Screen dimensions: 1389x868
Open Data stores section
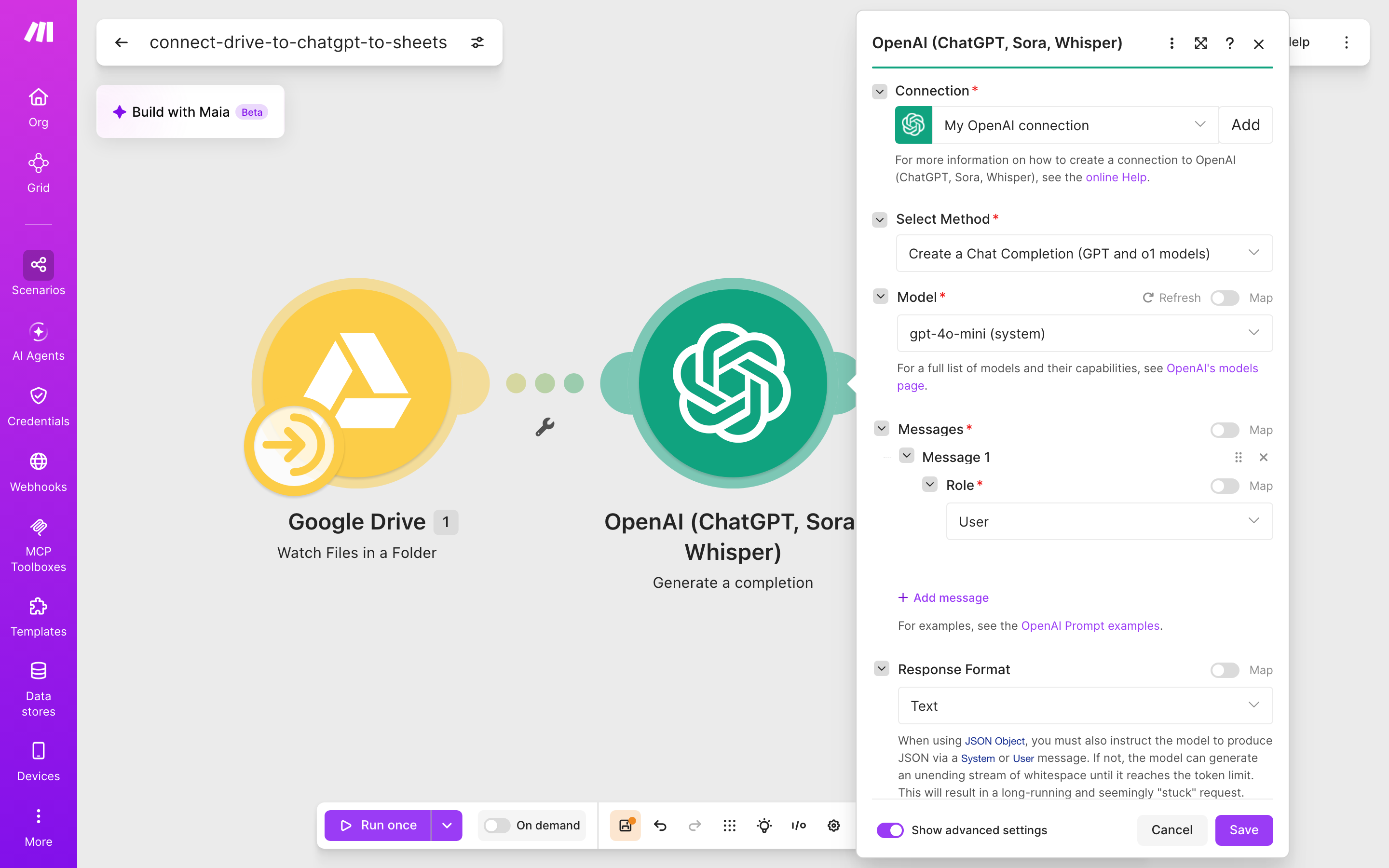pyautogui.click(x=39, y=689)
